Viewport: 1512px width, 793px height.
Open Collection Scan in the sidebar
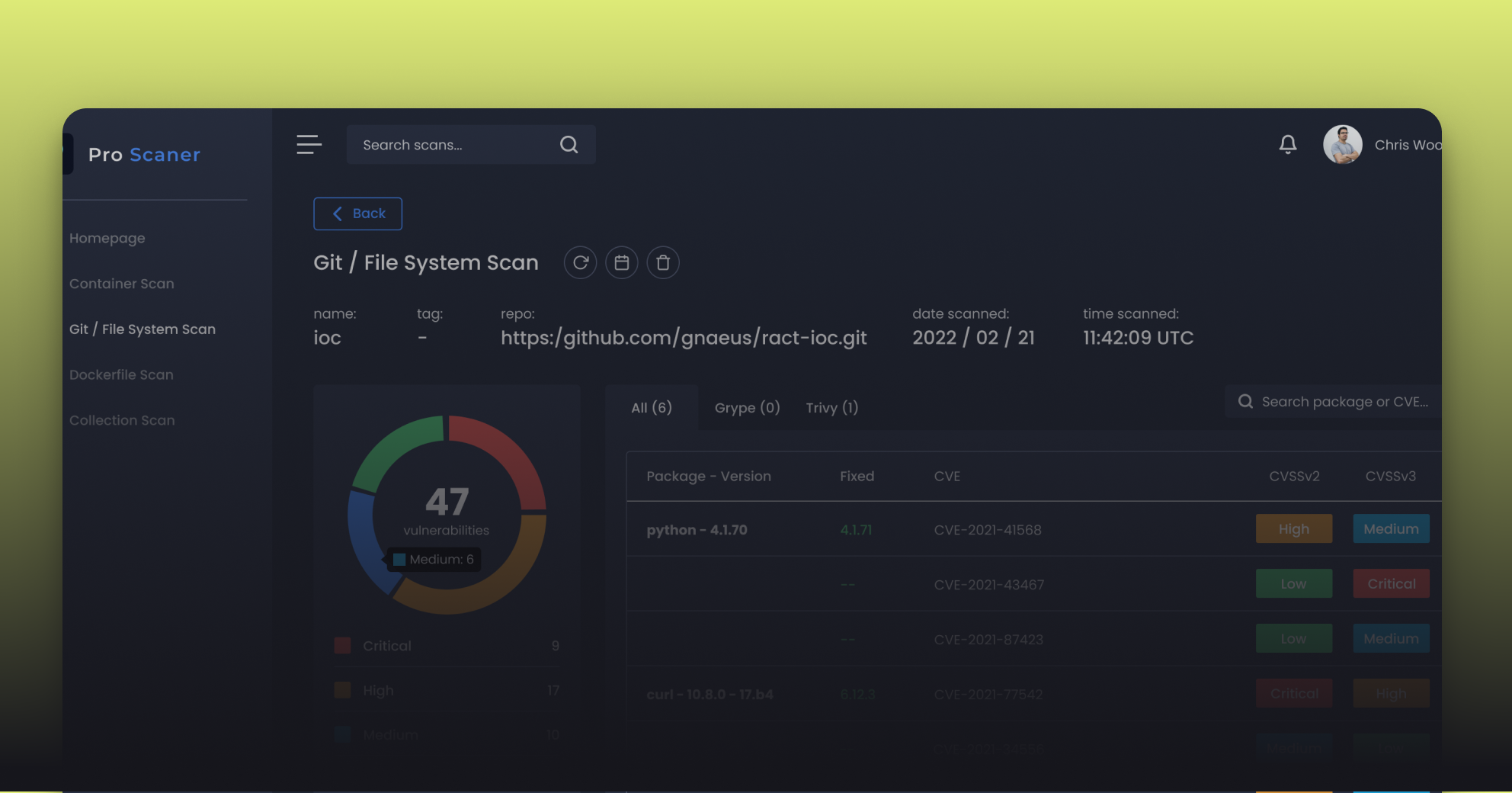coord(122,420)
